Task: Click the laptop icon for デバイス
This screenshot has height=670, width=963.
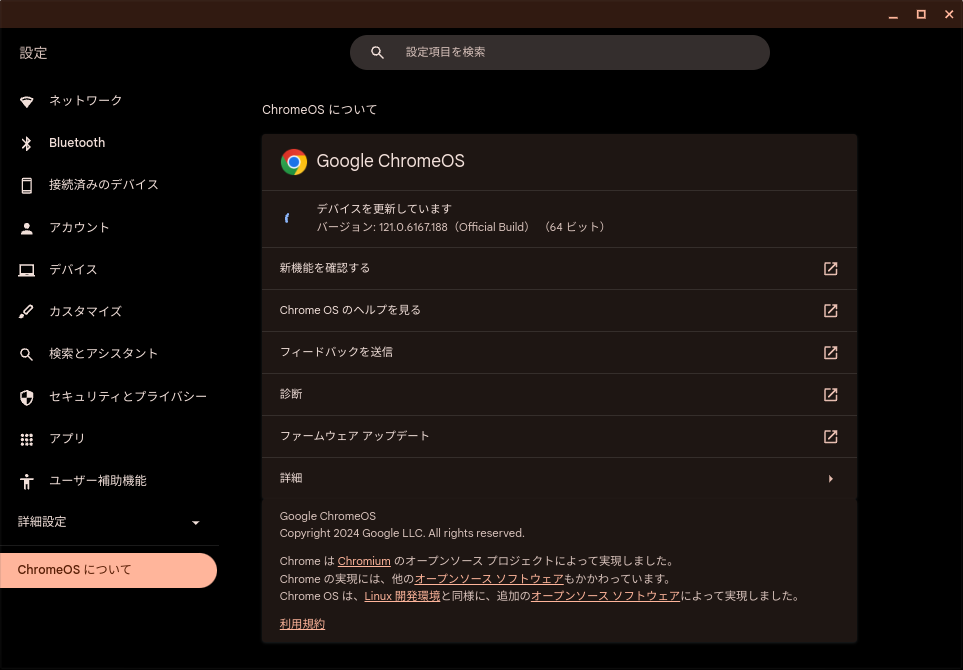Action: (26, 270)
